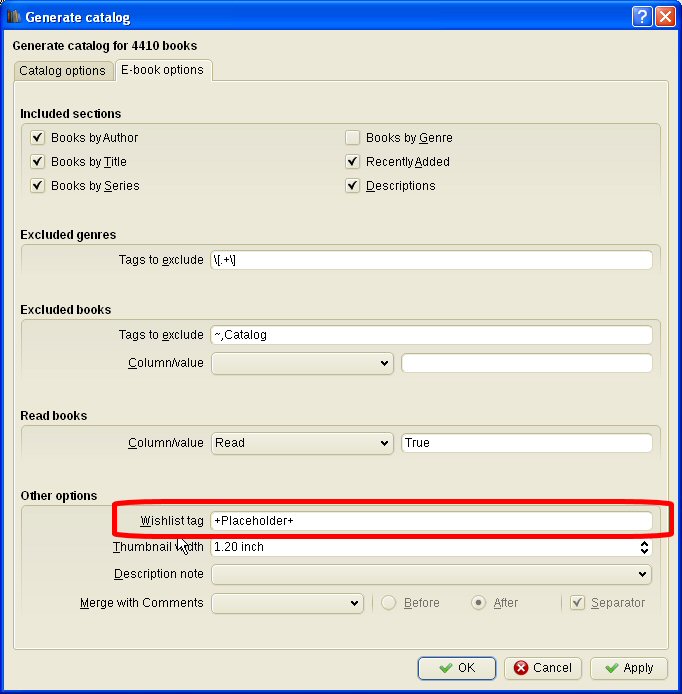Toggle the Separator checkbox
The image size is (682, 694).
click(x=577, y=602)
